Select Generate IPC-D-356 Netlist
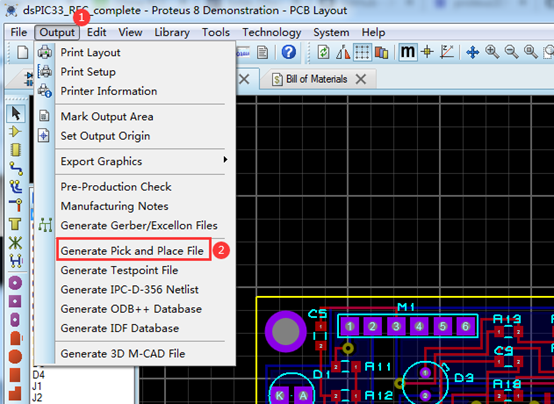554x404 pixels. [x=135, y=290]
